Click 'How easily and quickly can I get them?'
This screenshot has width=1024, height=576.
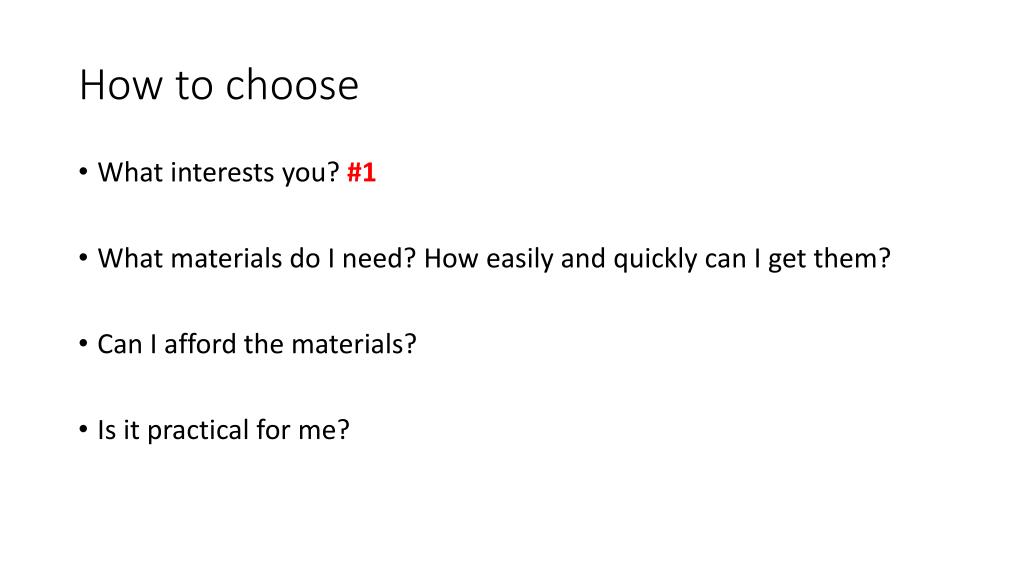(x=657, y=259)
